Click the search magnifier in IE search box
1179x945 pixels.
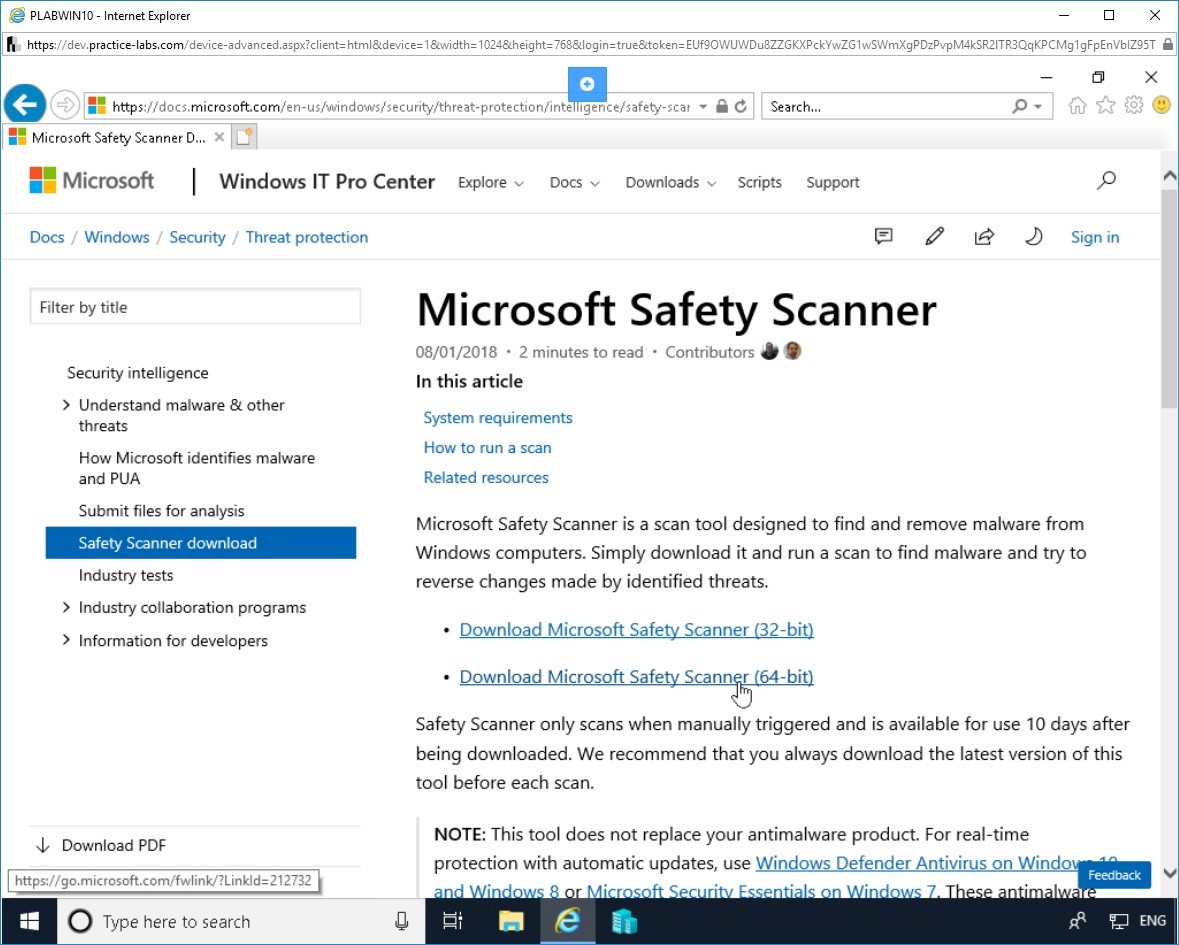coord(1020,106)
